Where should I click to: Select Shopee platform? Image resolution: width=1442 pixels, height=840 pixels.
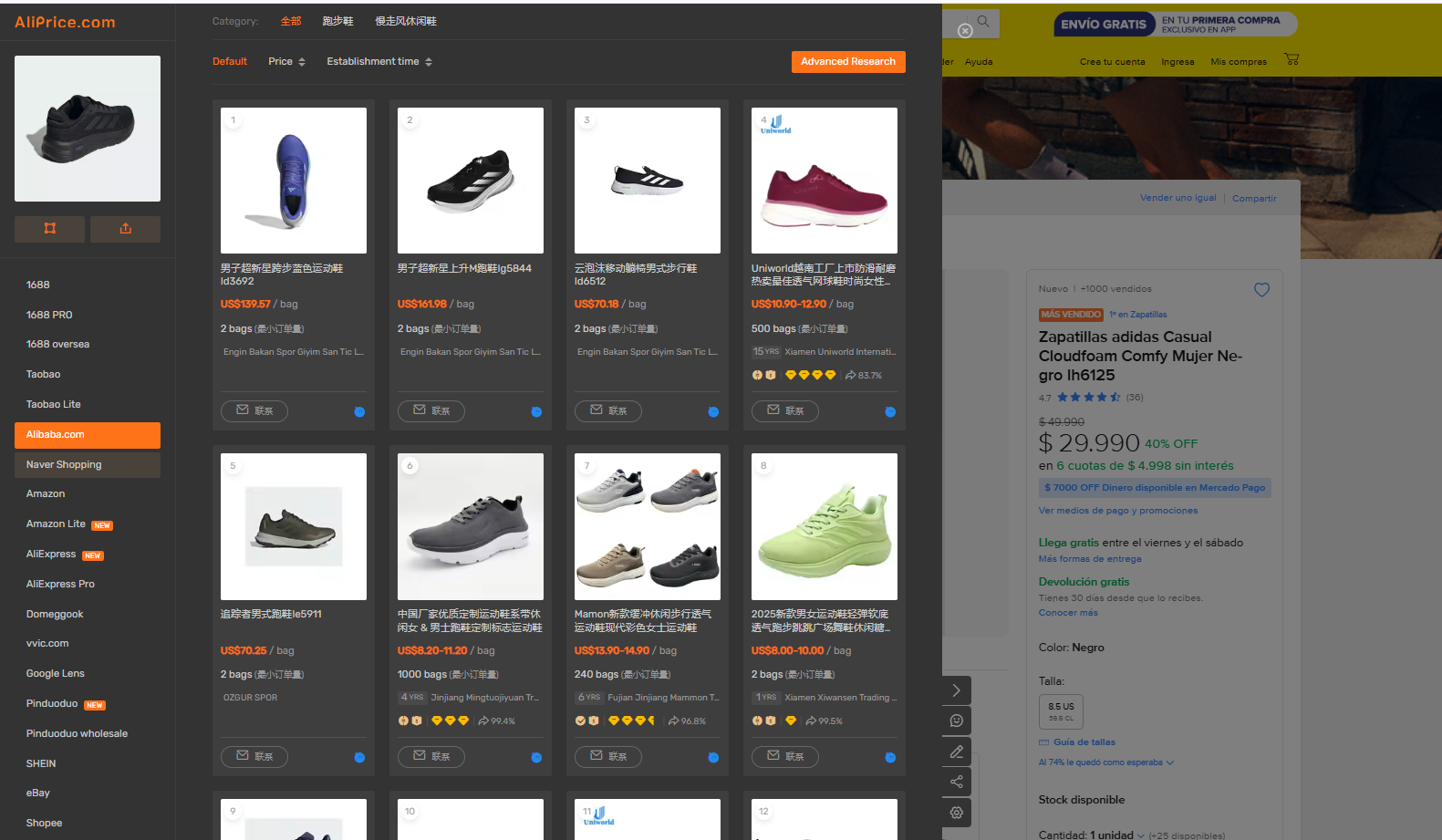point(88,823)
